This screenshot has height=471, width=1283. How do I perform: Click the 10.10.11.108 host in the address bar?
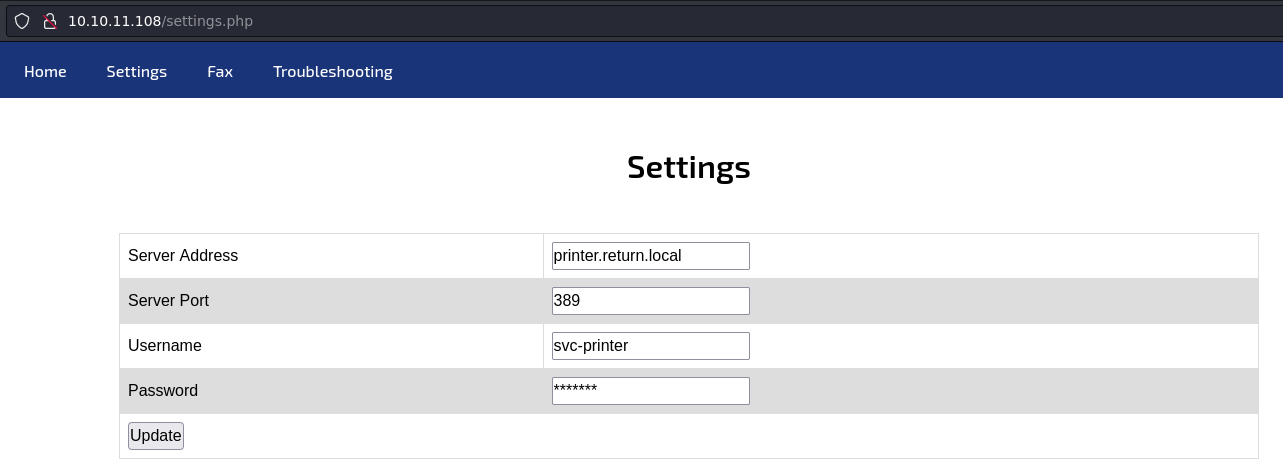coord(114,21)
